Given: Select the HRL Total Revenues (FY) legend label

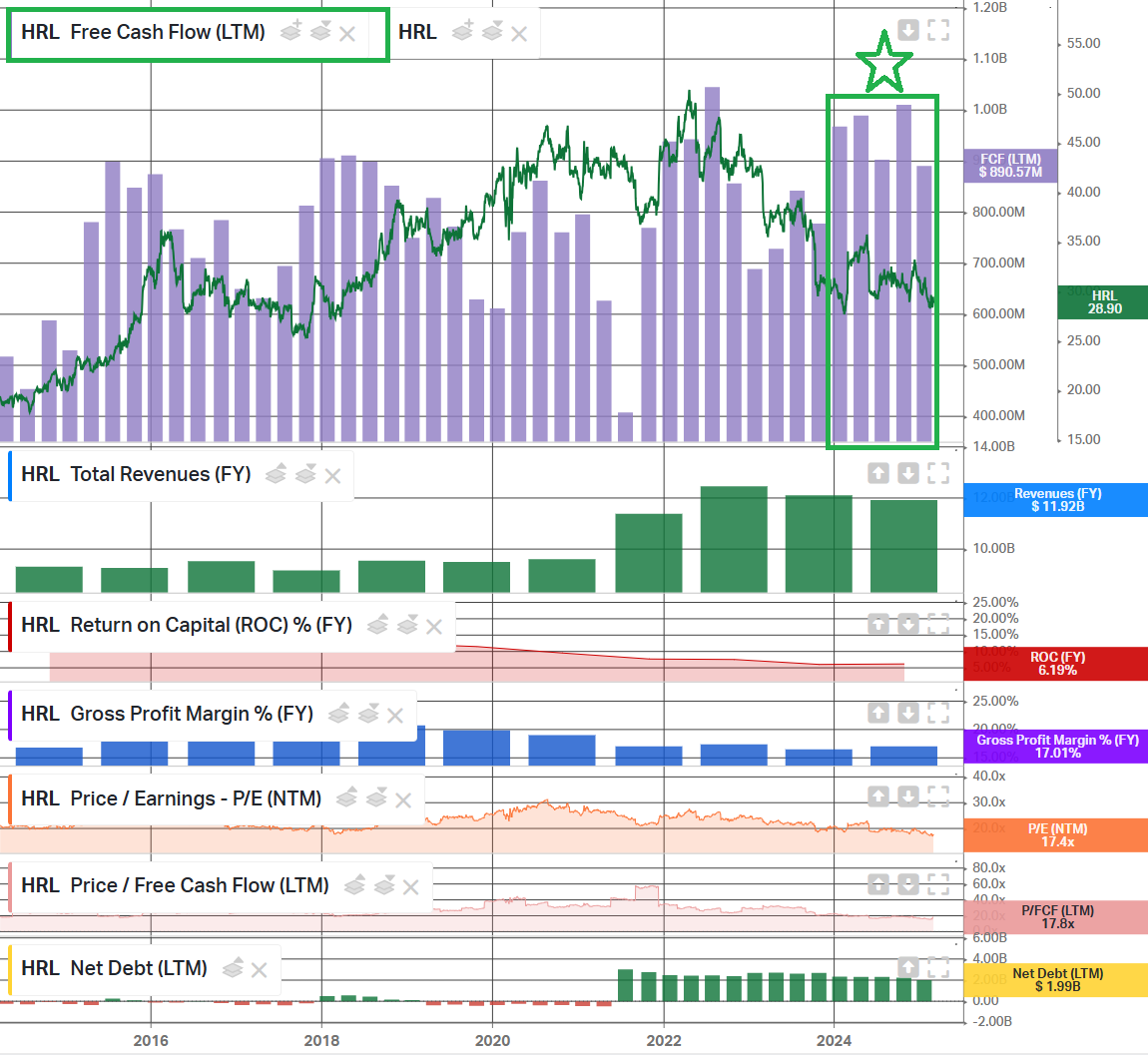Looking at the screenshot, I should (136, 474).
